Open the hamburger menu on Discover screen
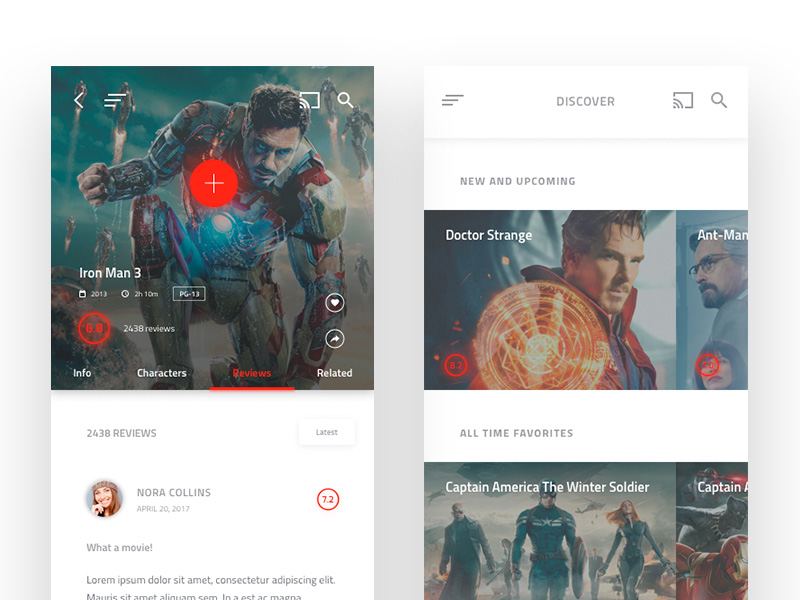800x600 pixels. point(453,101)
